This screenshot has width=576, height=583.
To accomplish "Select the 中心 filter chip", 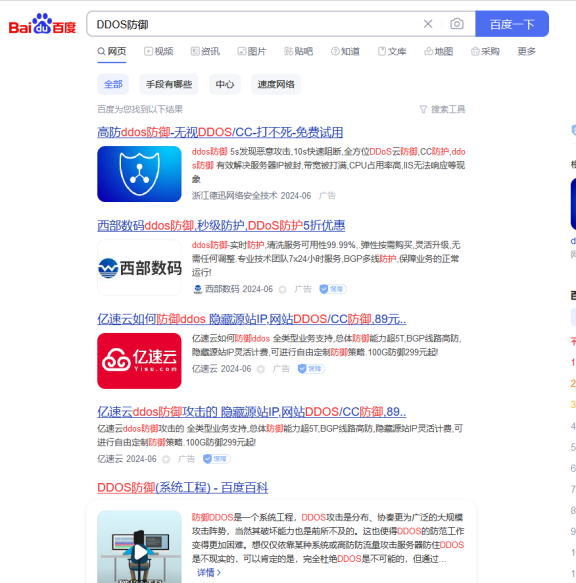I will (225, 84).
